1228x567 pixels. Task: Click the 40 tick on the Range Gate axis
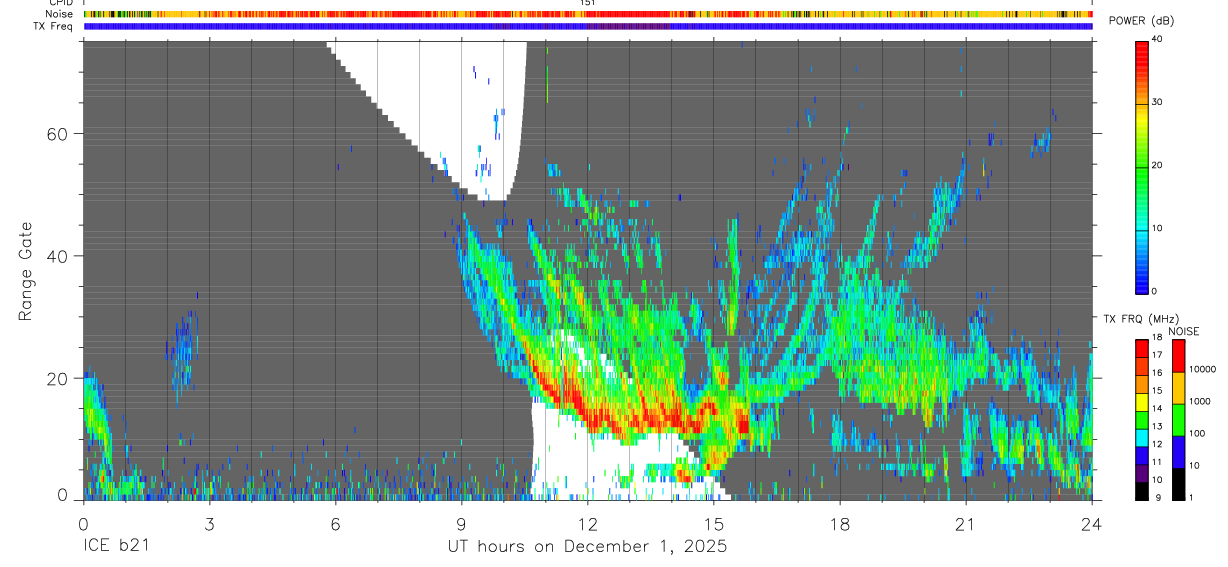click(x=58, y=256)
